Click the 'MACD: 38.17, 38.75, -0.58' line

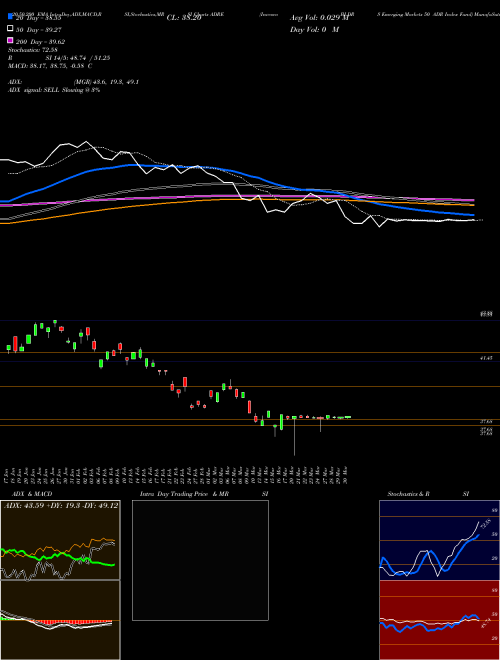[x=50, y=66]
